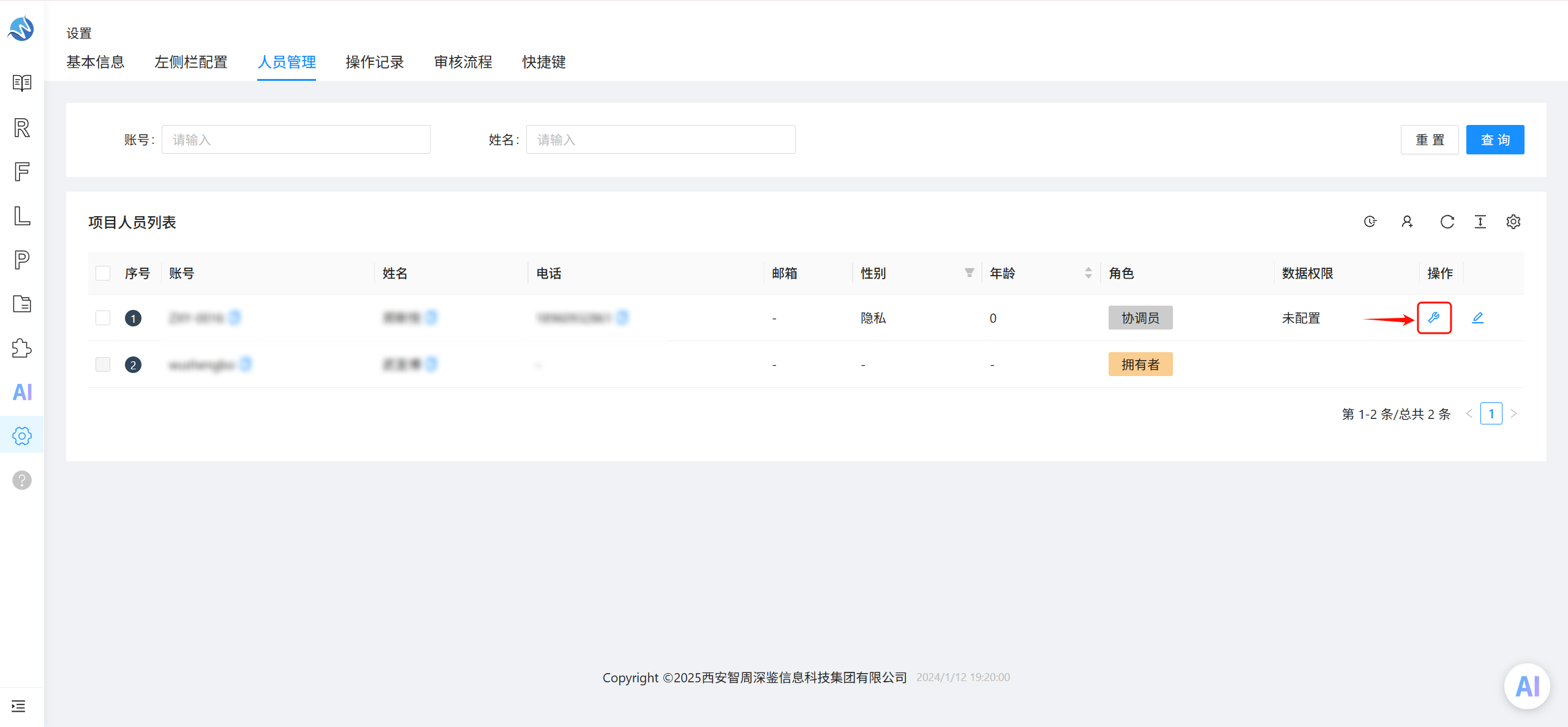Screen dimensions: 1568x727
Task: Open the 性别 column filter
Action: [970, 273]
